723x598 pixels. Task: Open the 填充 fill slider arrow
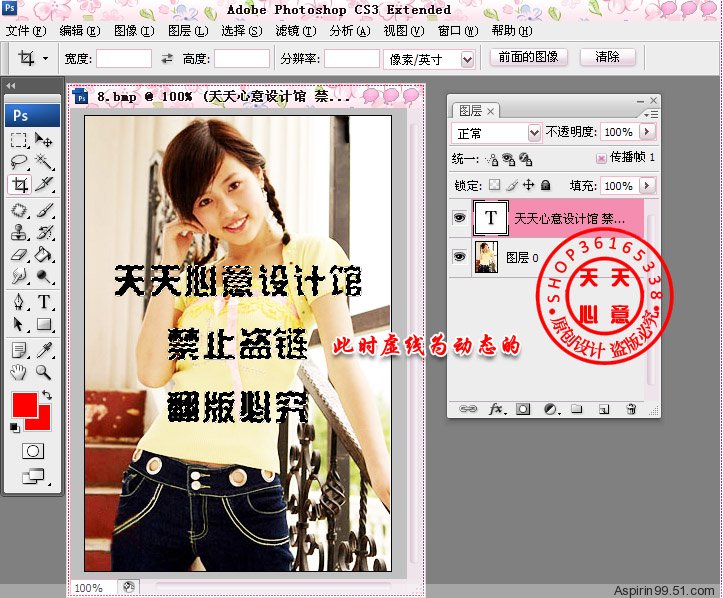click(x=647, y=185)
